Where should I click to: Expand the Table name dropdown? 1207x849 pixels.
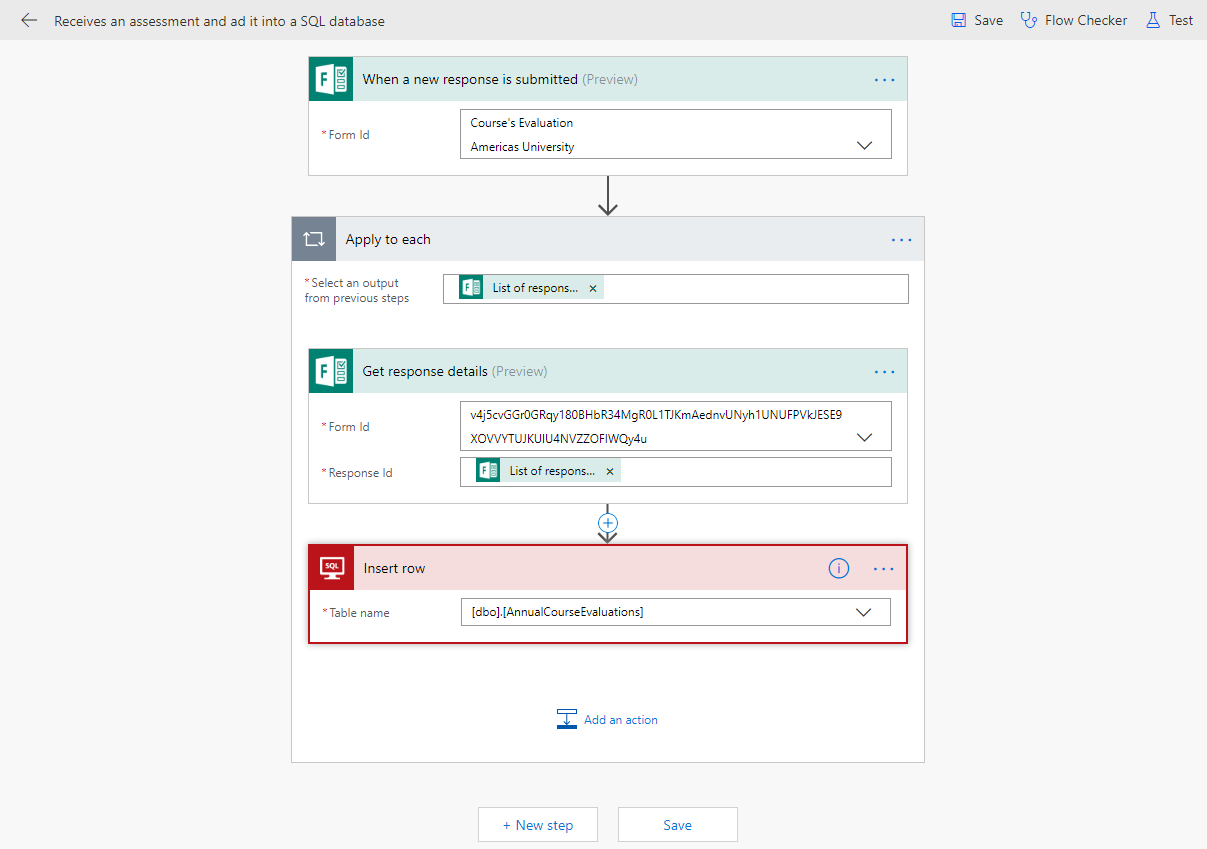coord(864,612)
